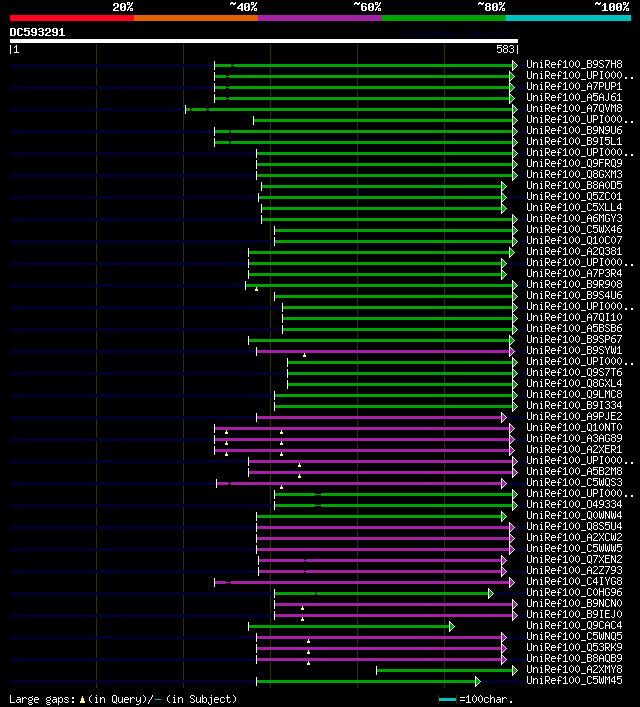Select the UniRef100_A5BSB6 label
This screenshot has height=707, width=640.
(x=574, y=328)
